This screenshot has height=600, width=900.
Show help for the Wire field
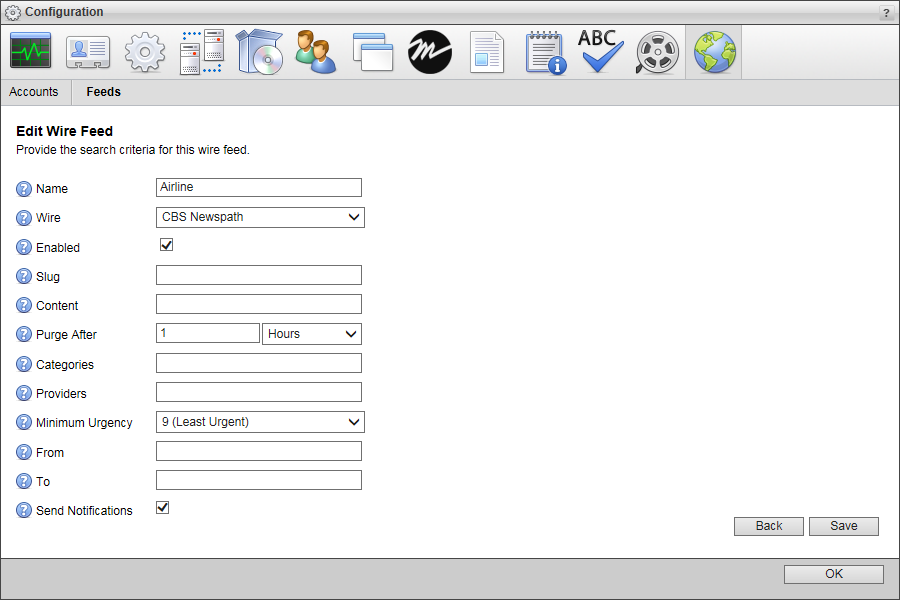pyautogui.click(x=24, y=218)
